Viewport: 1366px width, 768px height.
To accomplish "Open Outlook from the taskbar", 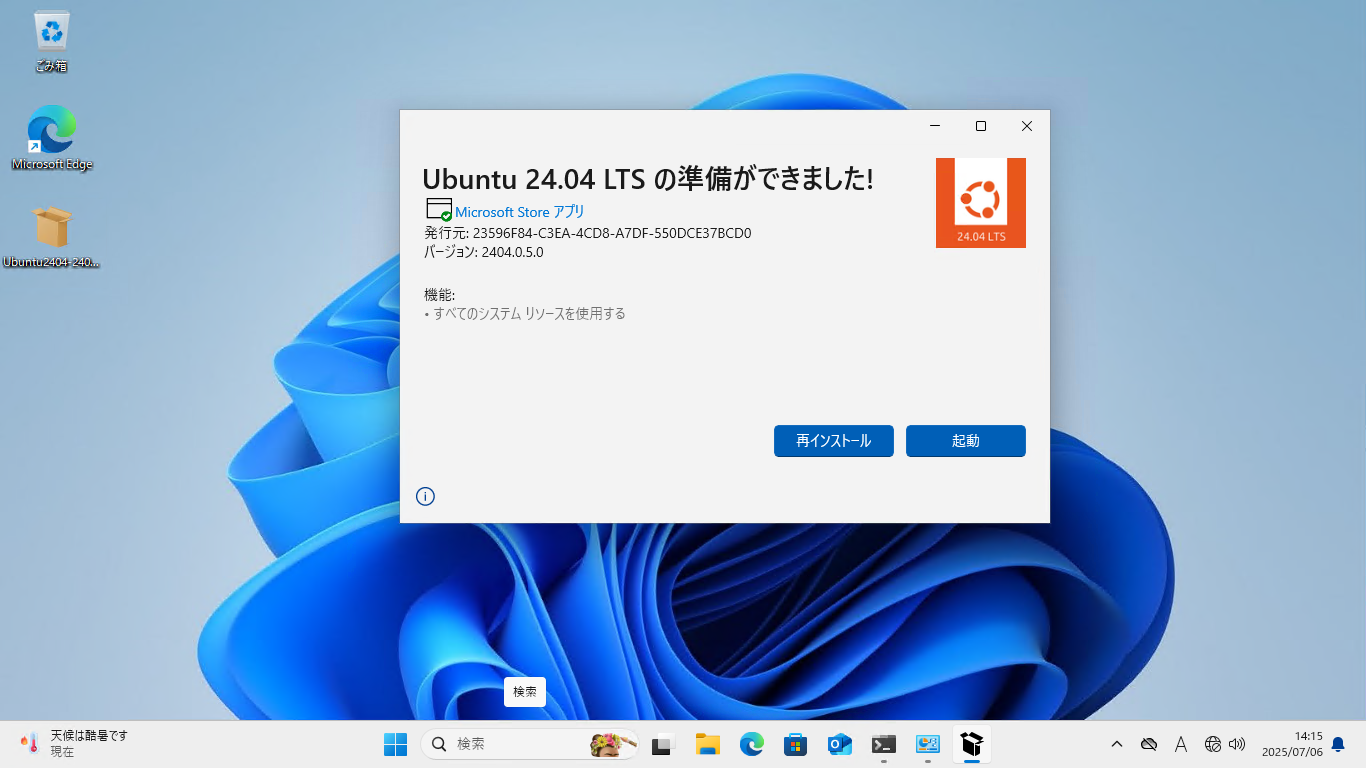I will point(840,744).
